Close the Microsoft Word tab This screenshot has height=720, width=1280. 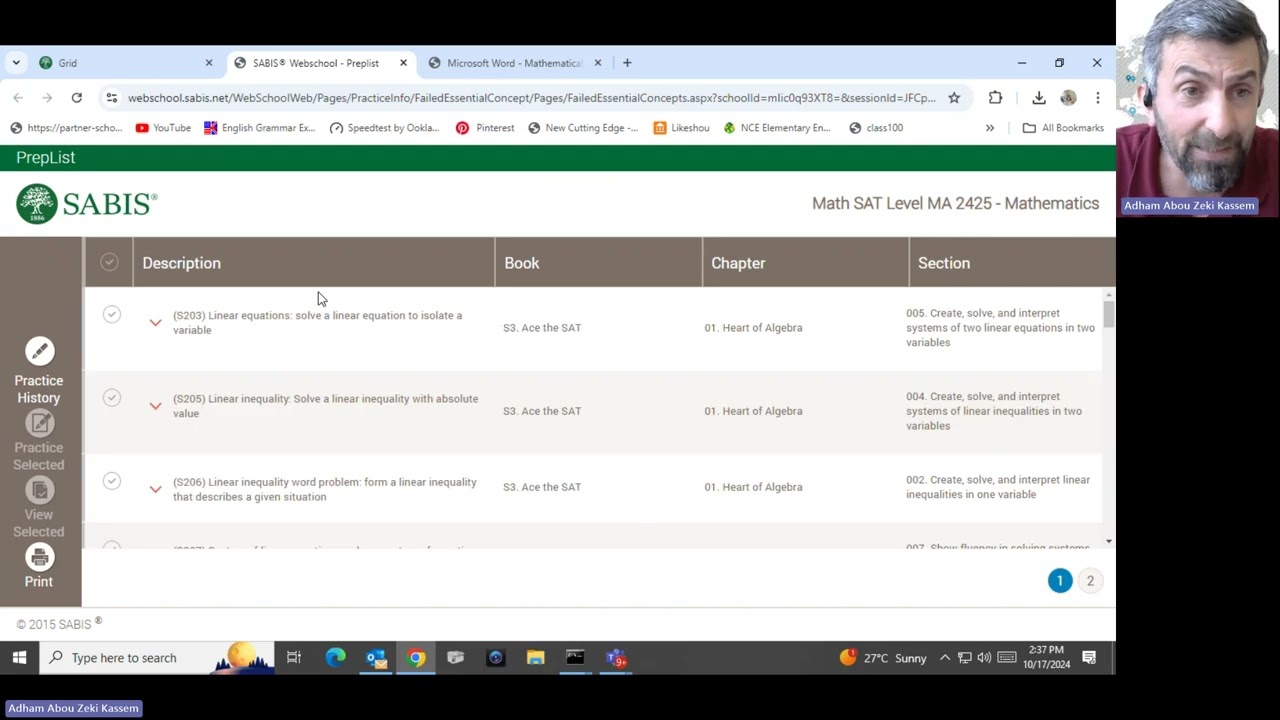[x=598, y=63]
